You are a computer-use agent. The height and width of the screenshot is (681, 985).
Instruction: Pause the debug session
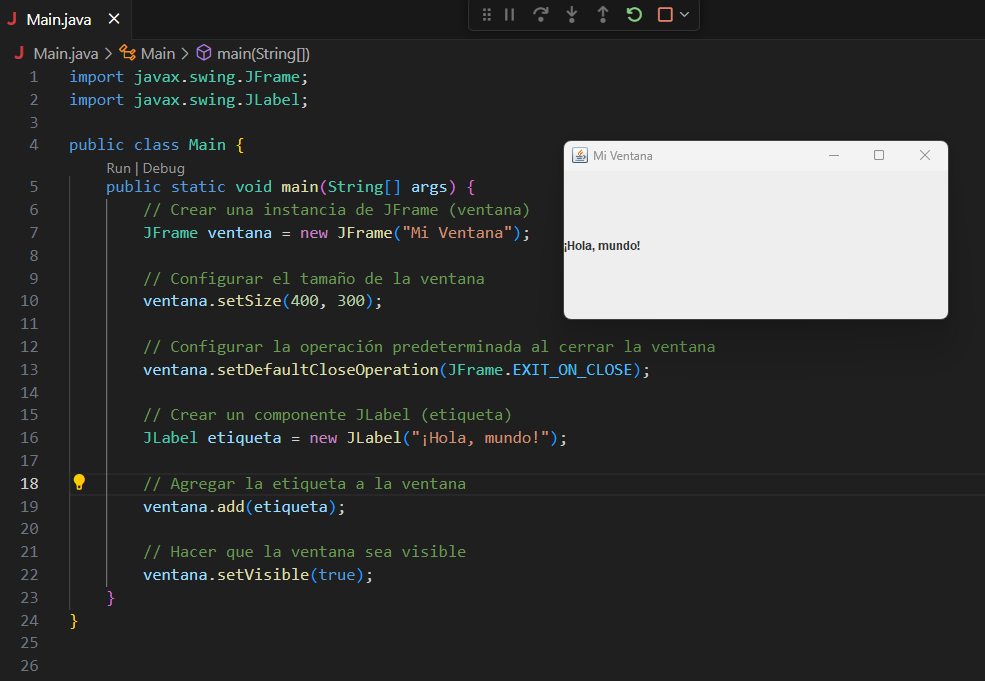[509, 14]
